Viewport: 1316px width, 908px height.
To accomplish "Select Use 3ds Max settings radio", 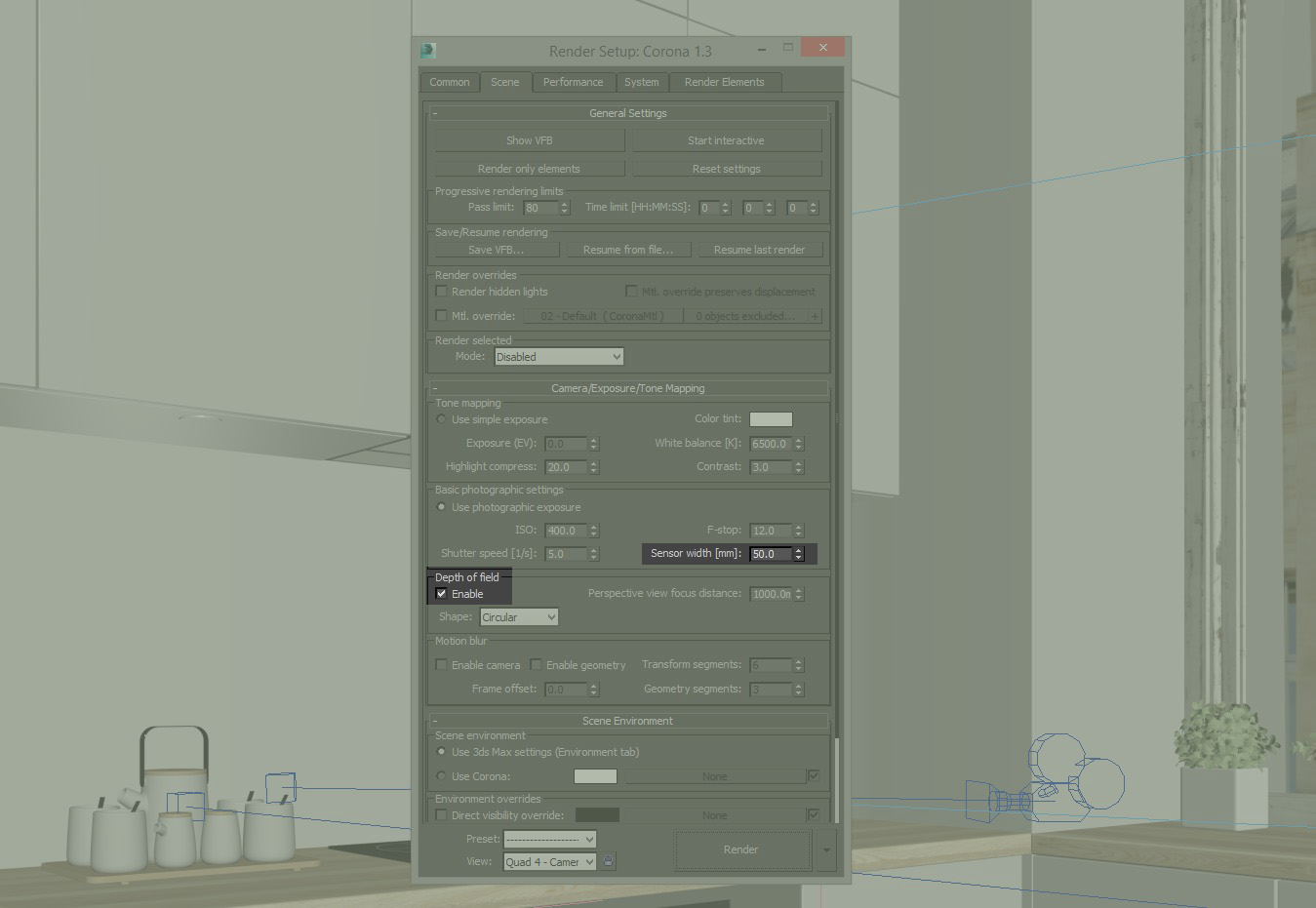I will point(442,752).
